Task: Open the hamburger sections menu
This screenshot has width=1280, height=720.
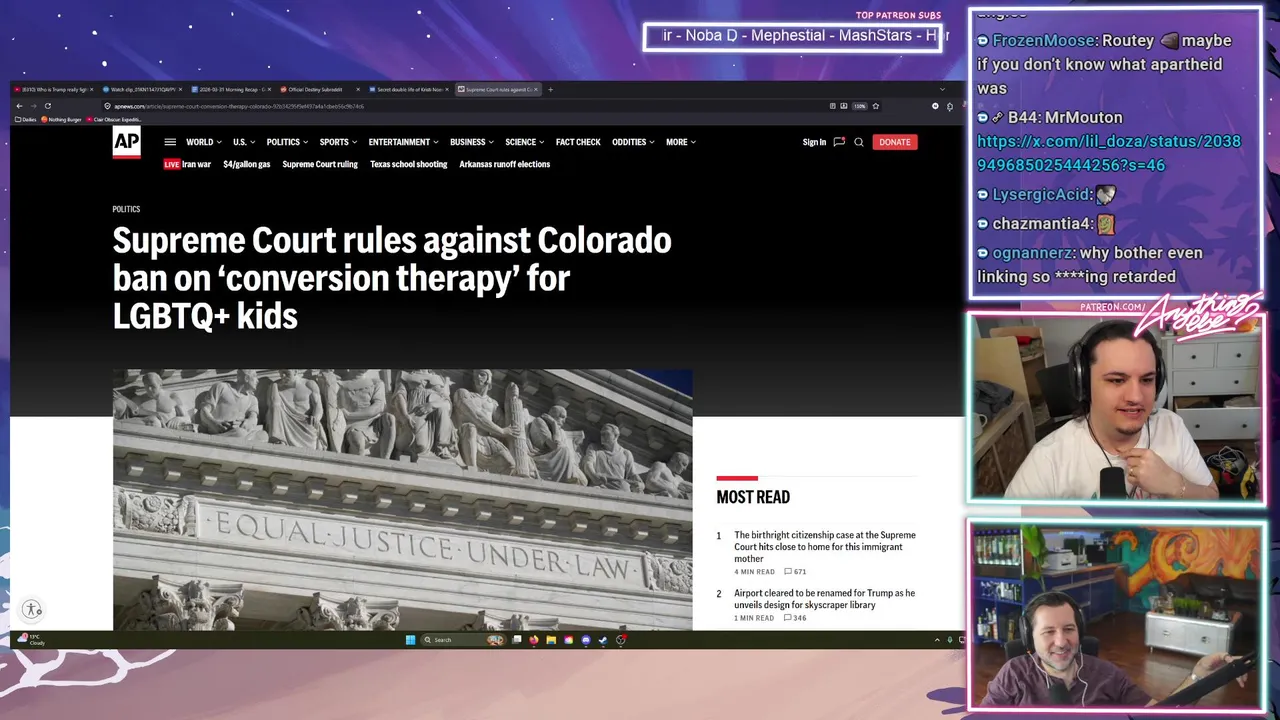Action: pos(170,142)
